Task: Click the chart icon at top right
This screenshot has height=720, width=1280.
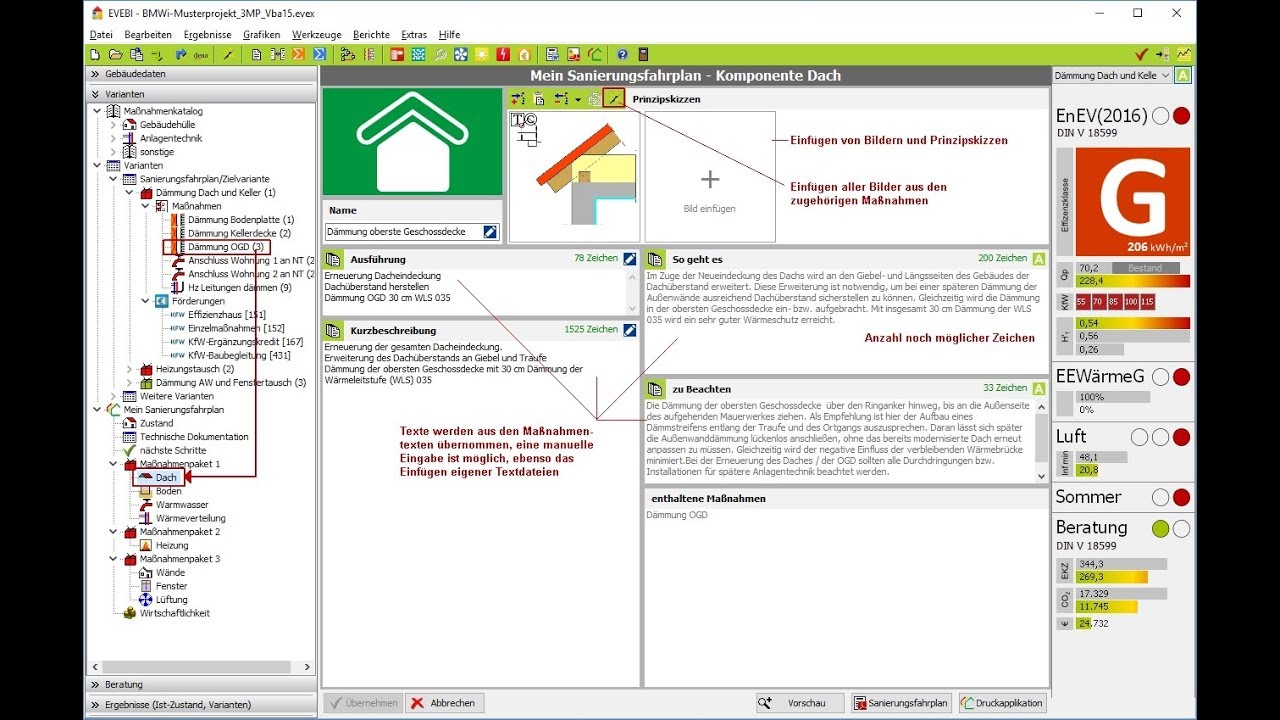Action: (1184, 55)
